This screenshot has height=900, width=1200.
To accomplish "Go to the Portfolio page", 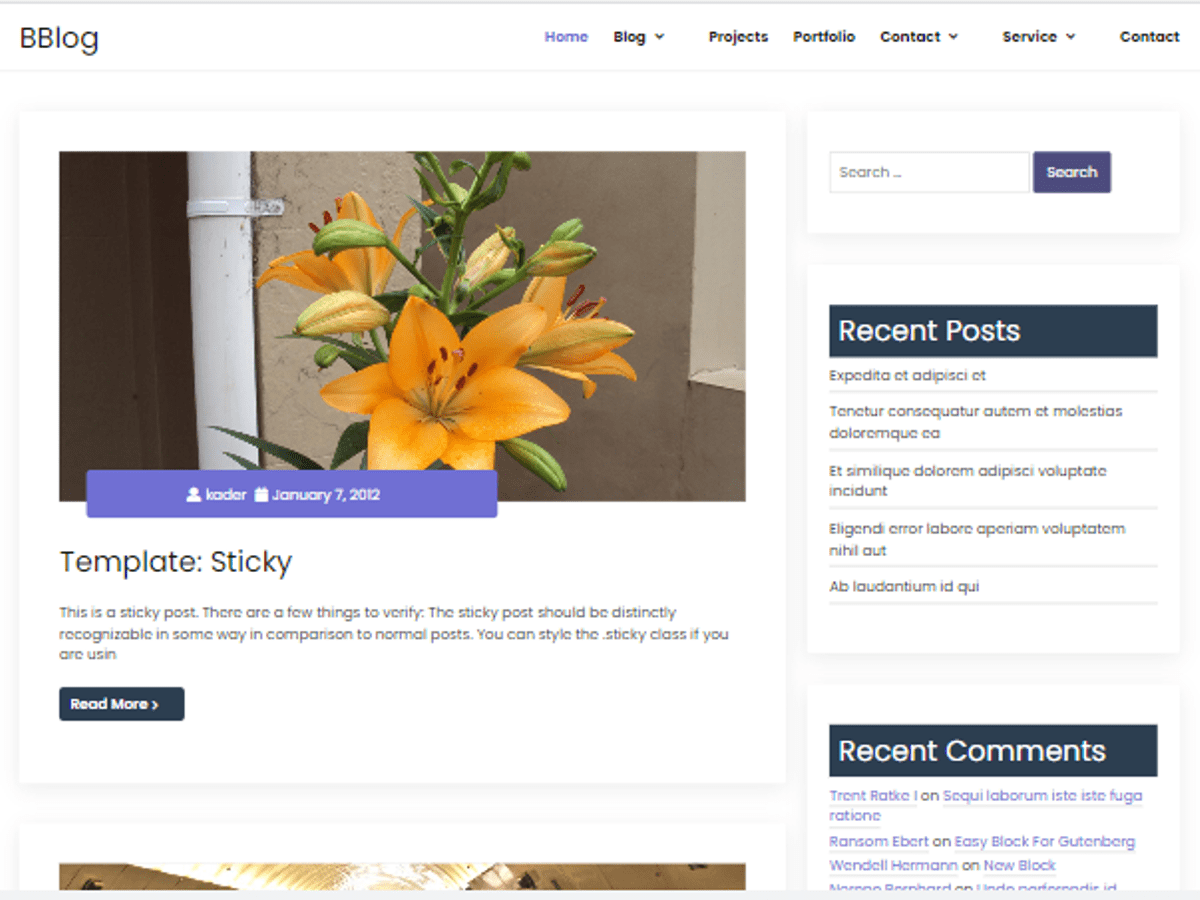I will (824, 36).
